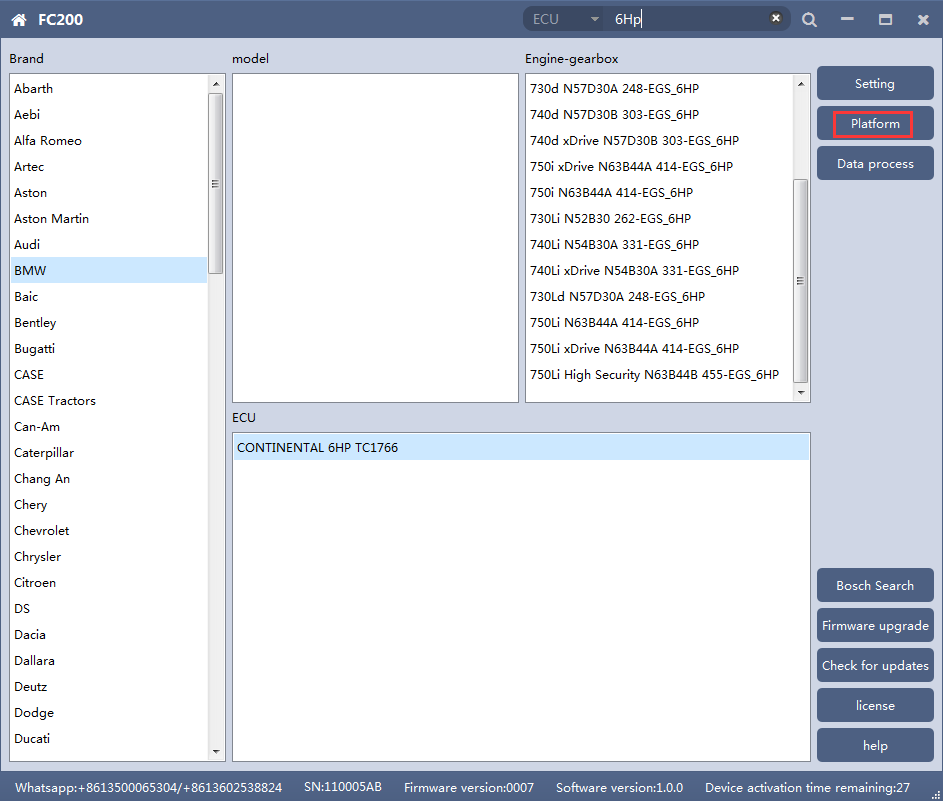943x801 pixels.
Task: Minimize the FC200 window
Action: click(x=847, y=19)
